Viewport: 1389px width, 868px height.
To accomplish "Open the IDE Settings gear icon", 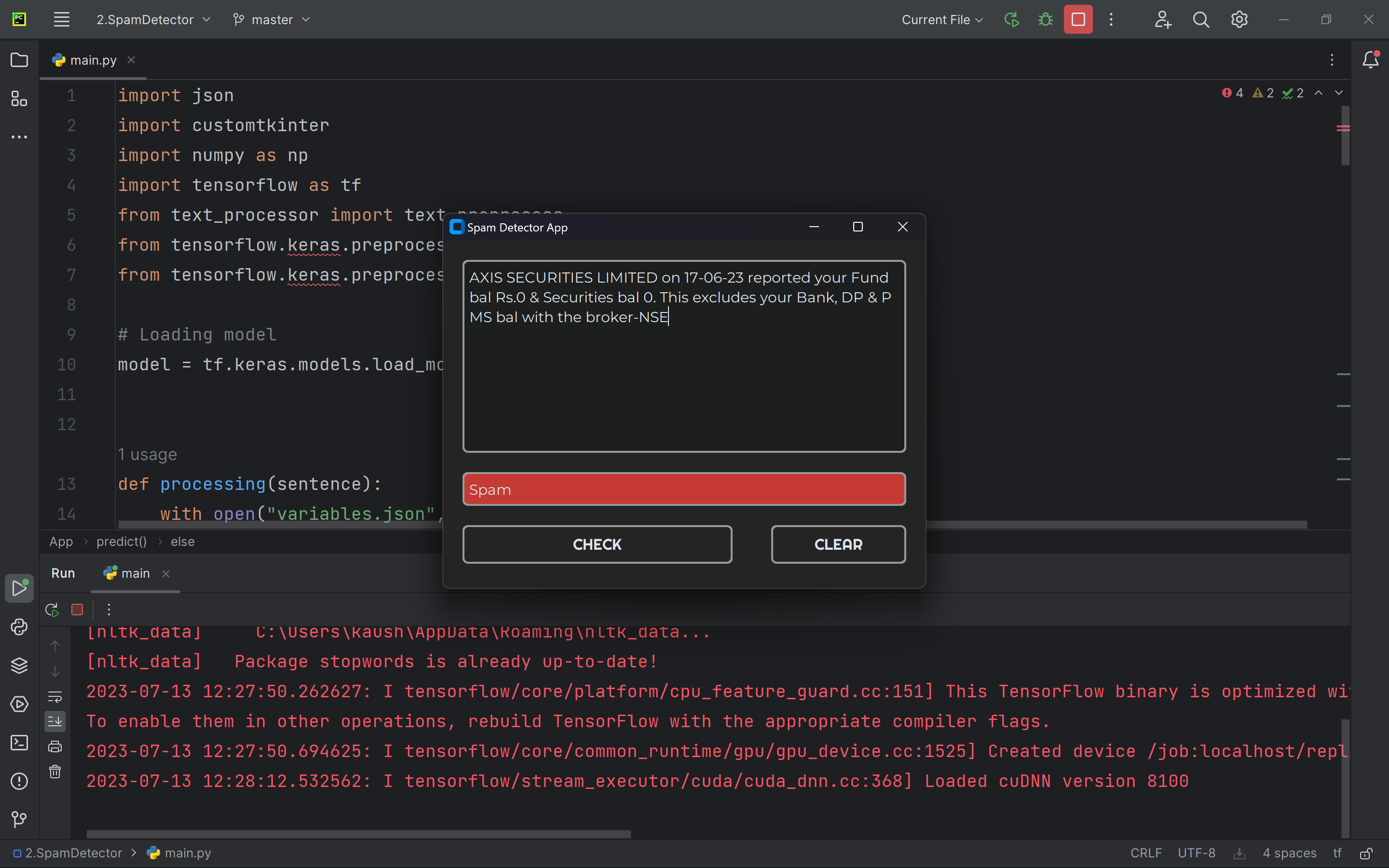I will 1239,19.
